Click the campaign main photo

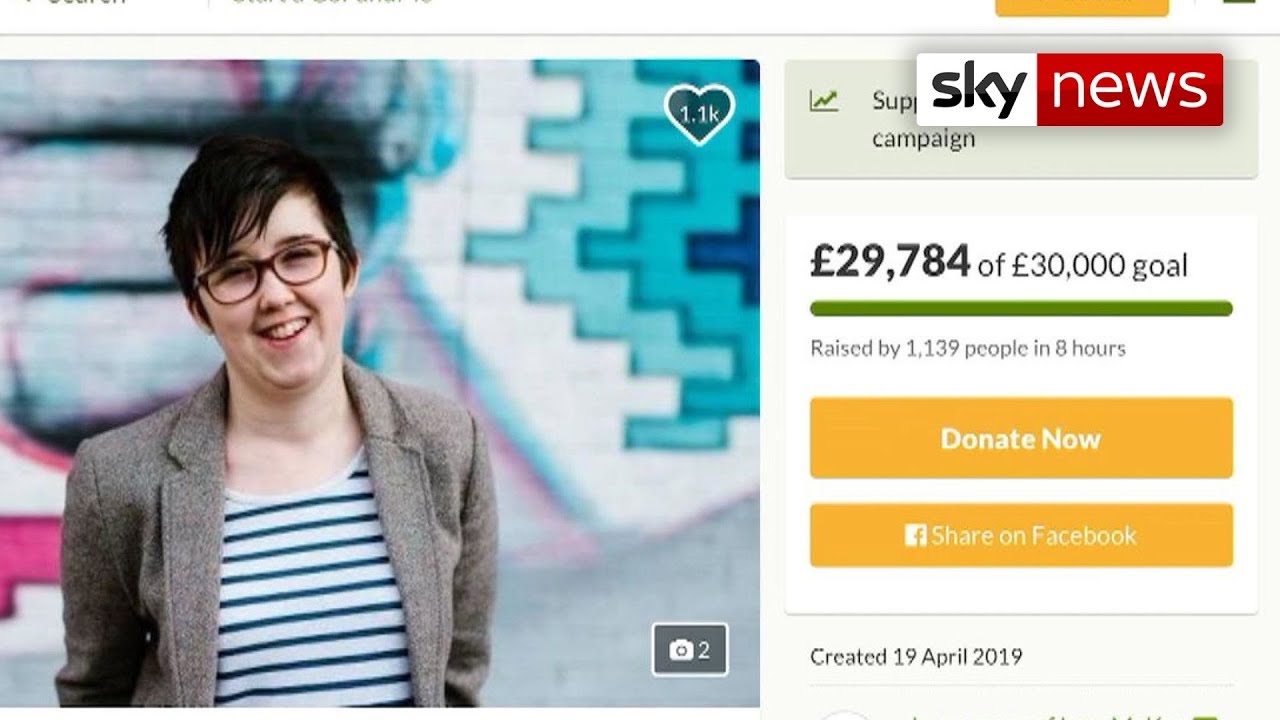(x=380, y=383)
